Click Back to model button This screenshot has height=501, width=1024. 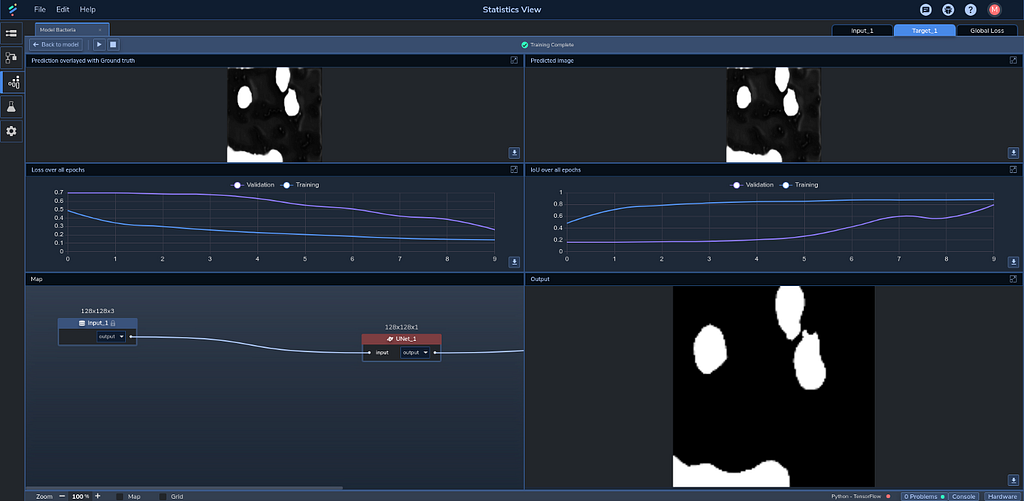coord(56,44)
